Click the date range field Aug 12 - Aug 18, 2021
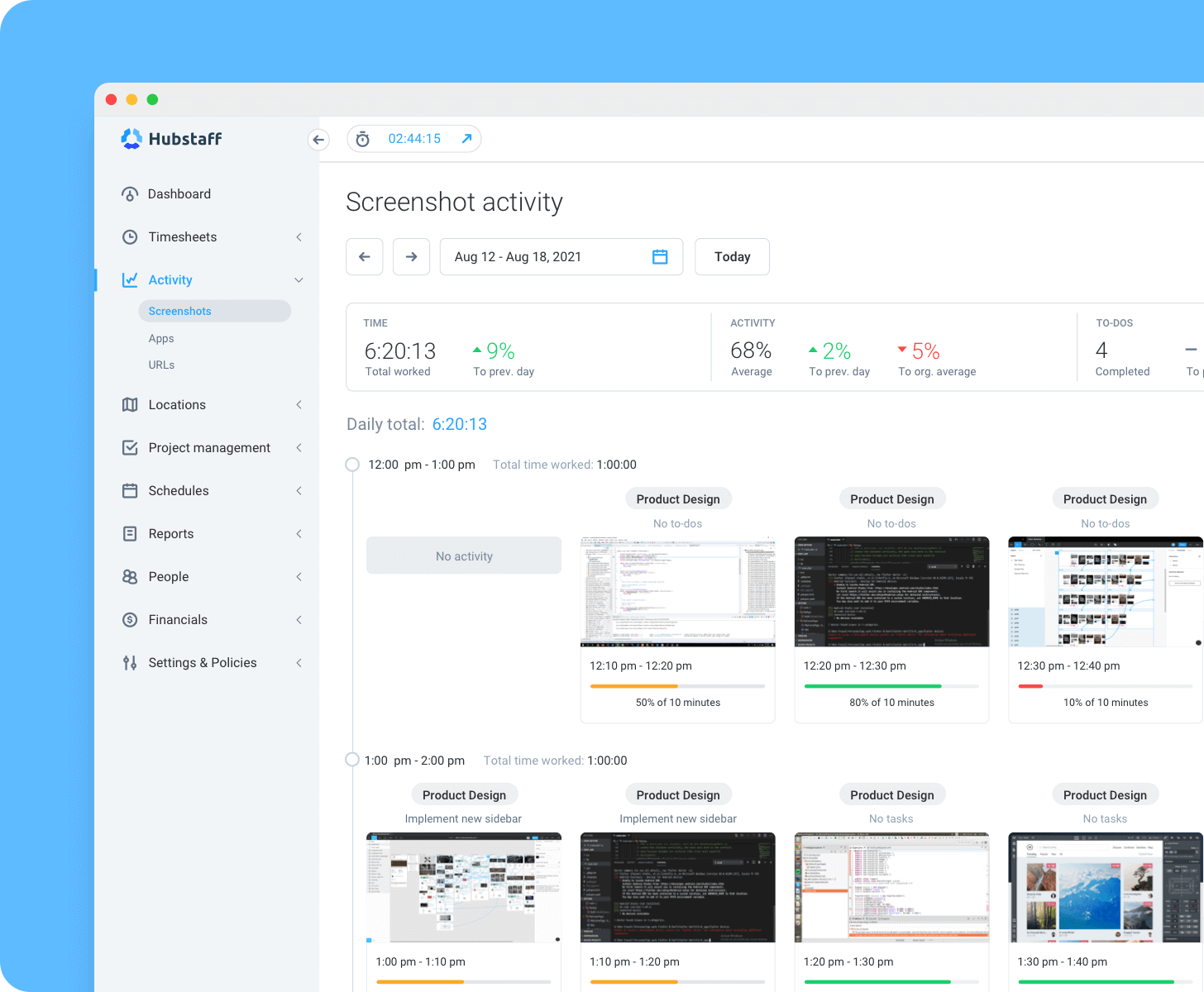The height and width of the screenshot is (992, 1204). click(x=561, y=257)
